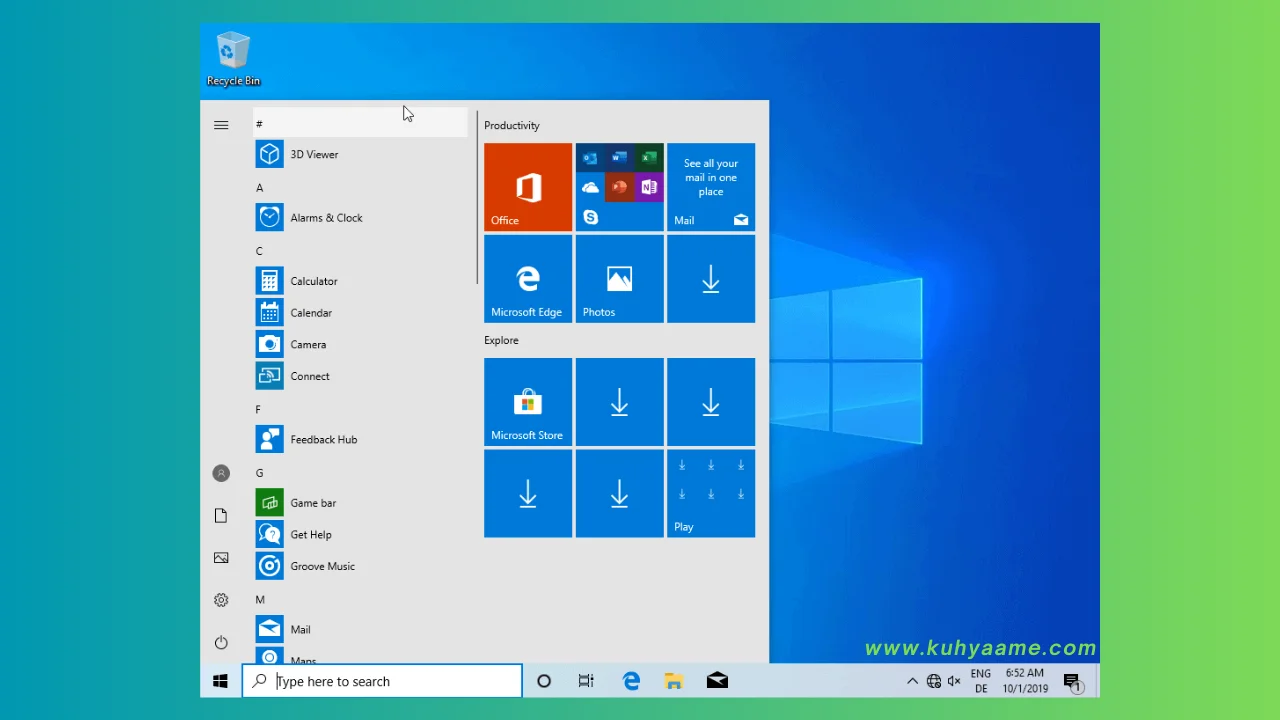Open Task View on taskbar

586,681
